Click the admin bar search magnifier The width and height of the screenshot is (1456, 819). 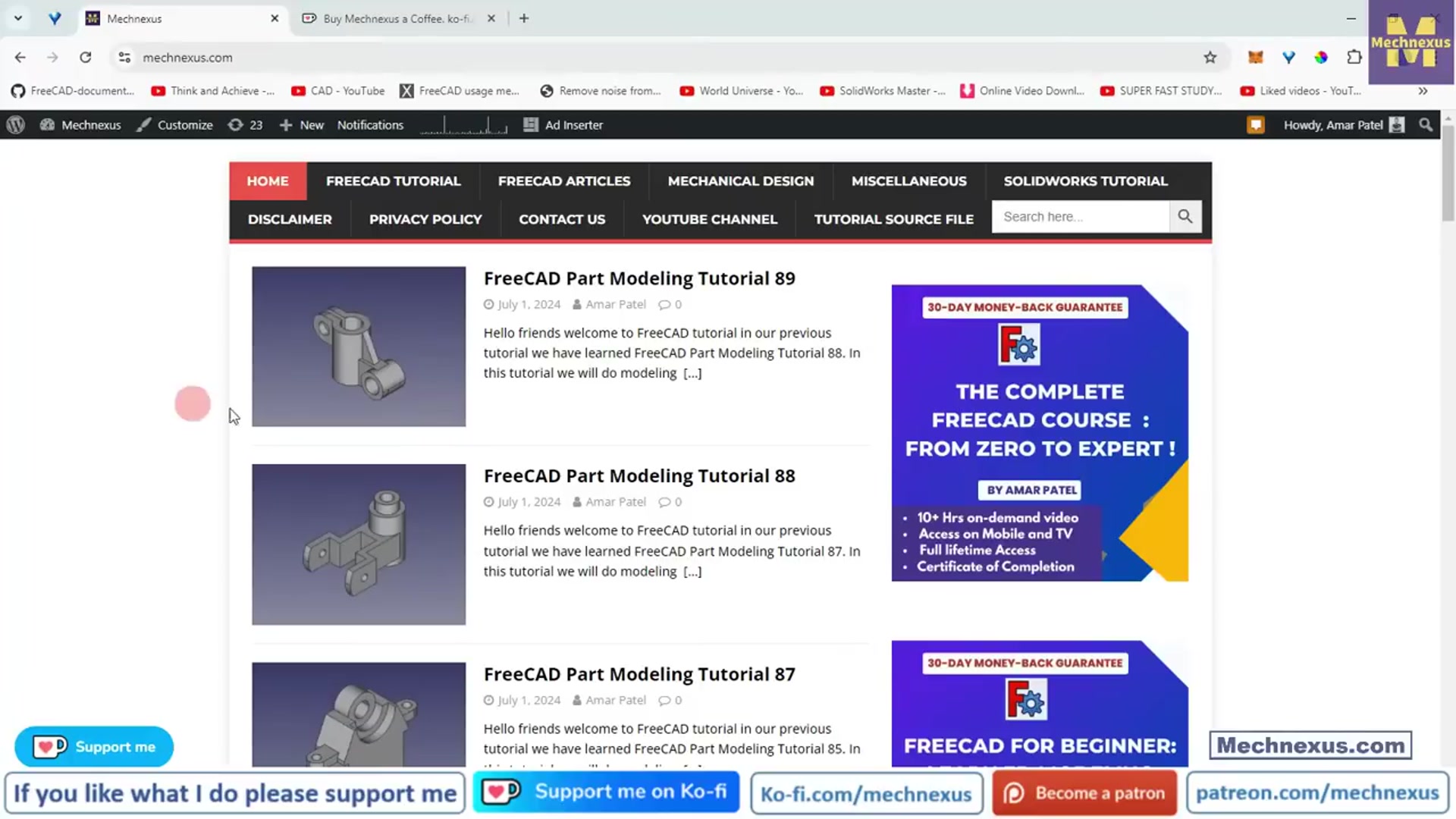(x=1426, y=125)
